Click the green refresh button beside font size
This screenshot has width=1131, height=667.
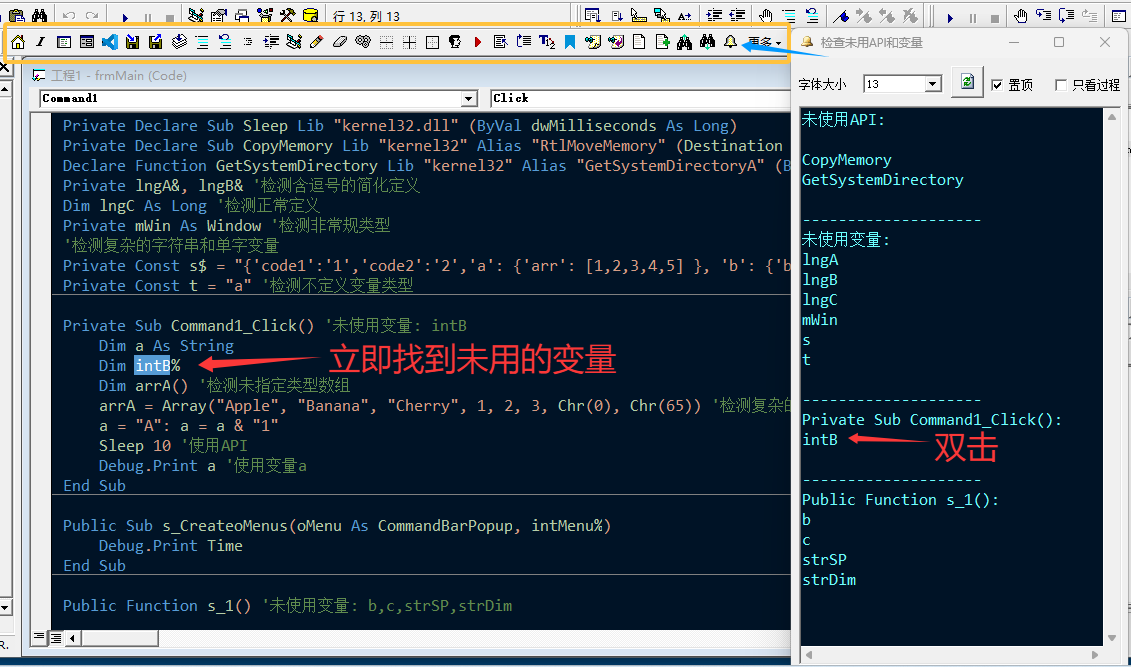966,84
